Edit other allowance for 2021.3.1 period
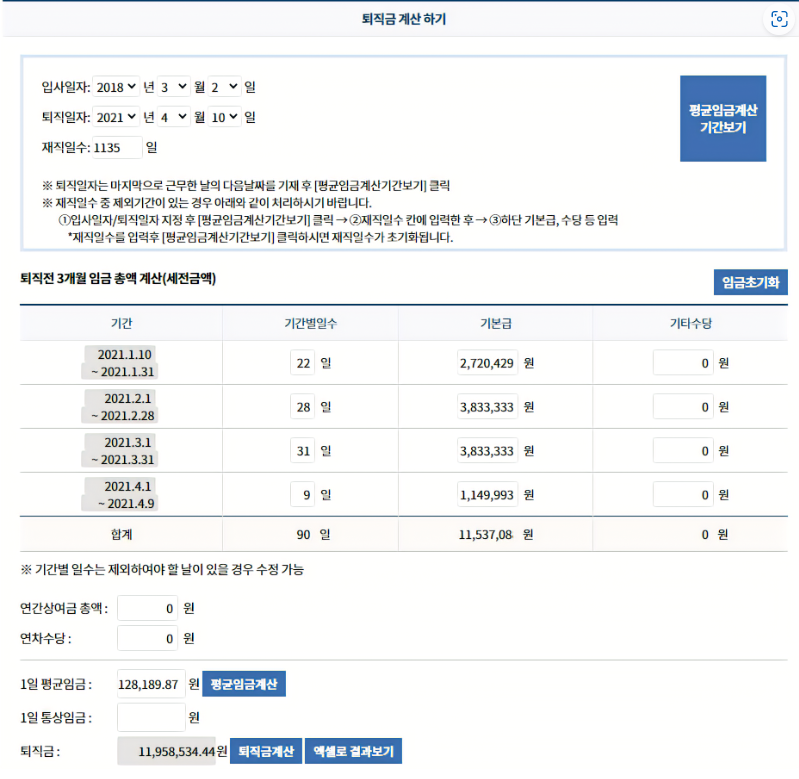Viewport: 799px width, 779px height. point(683,451)
